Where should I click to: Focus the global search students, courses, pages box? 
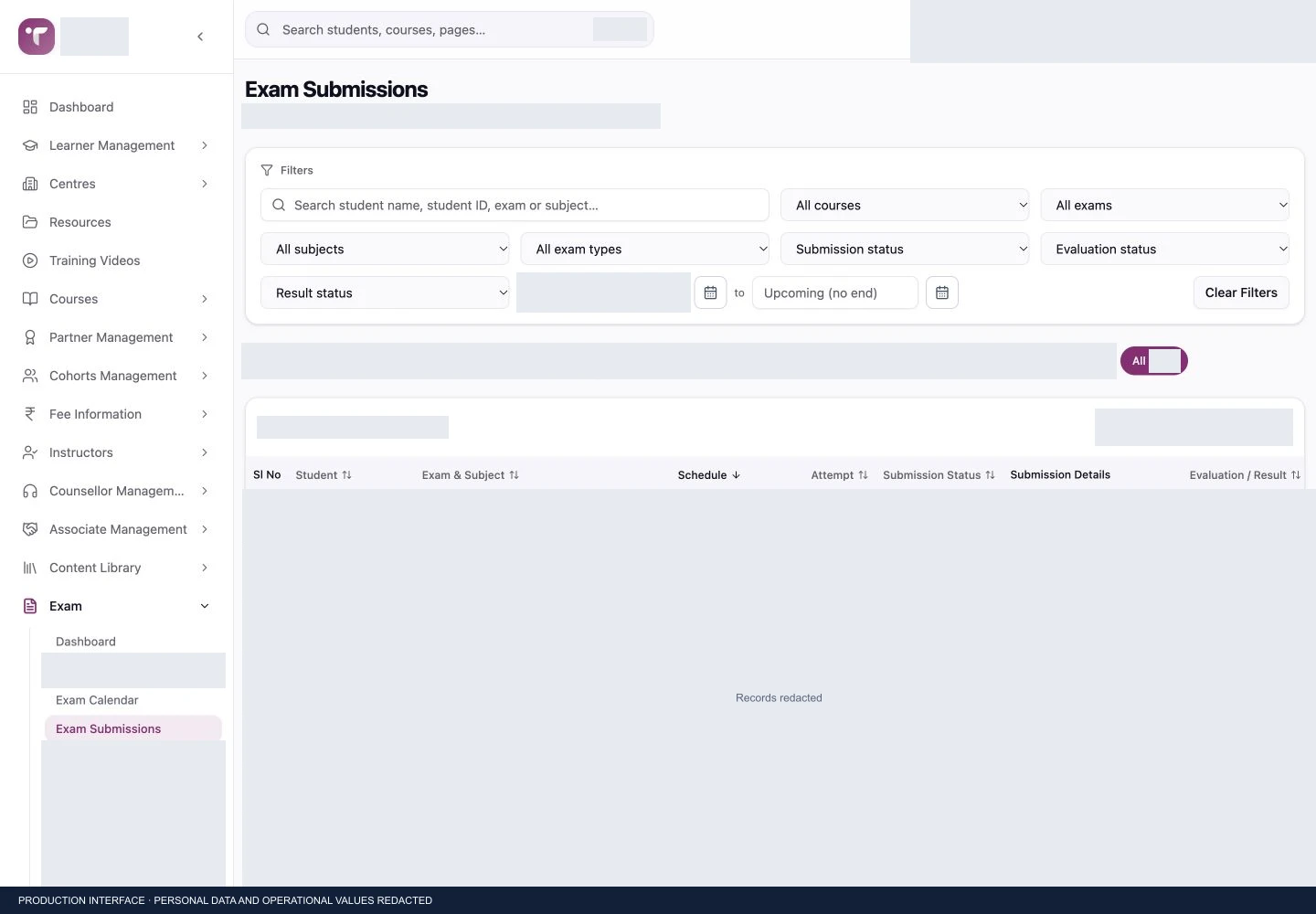450,29
